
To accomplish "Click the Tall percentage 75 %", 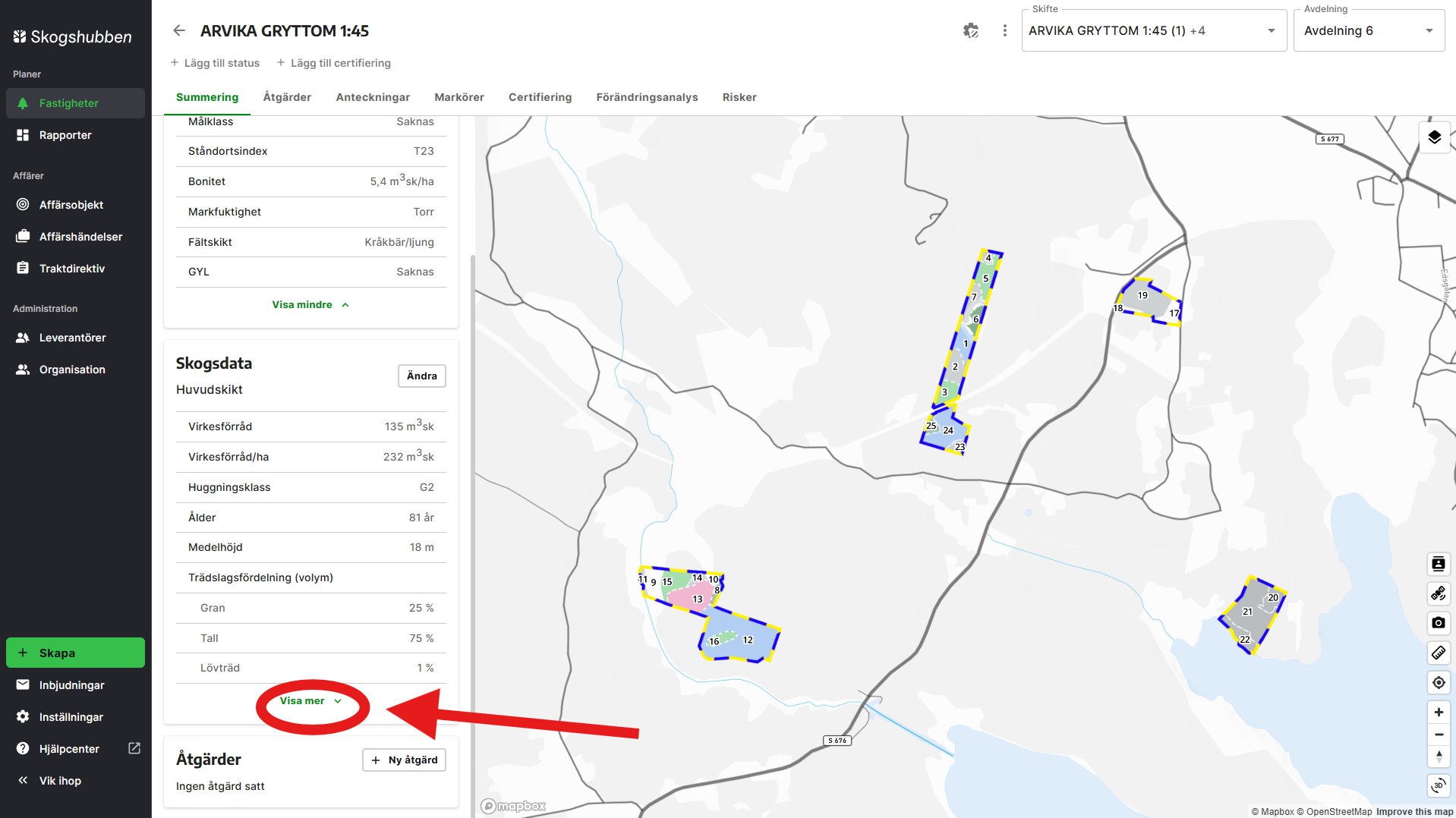I will (x=421, y=638).
